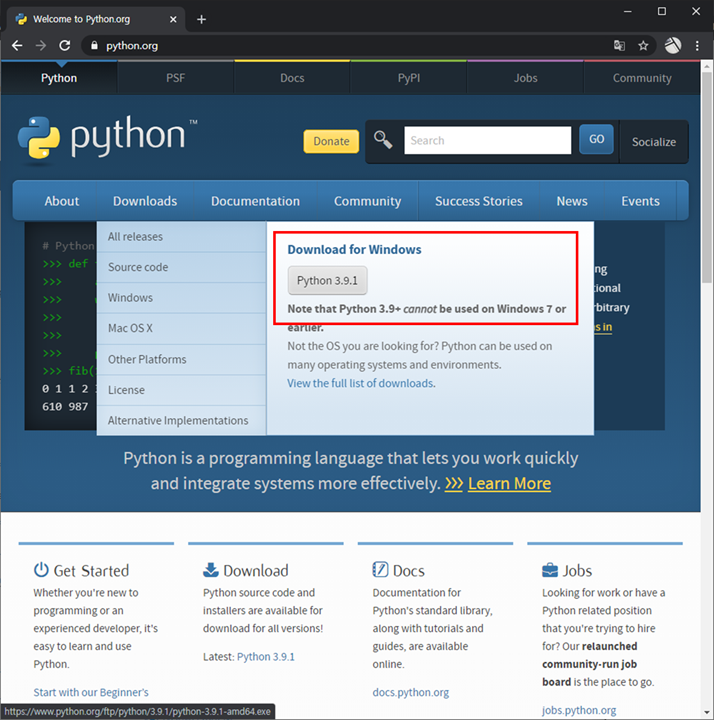Click the vertical page scrollbar thumb
The width and height of the screenshot is (714, 720).
[707, 177]
